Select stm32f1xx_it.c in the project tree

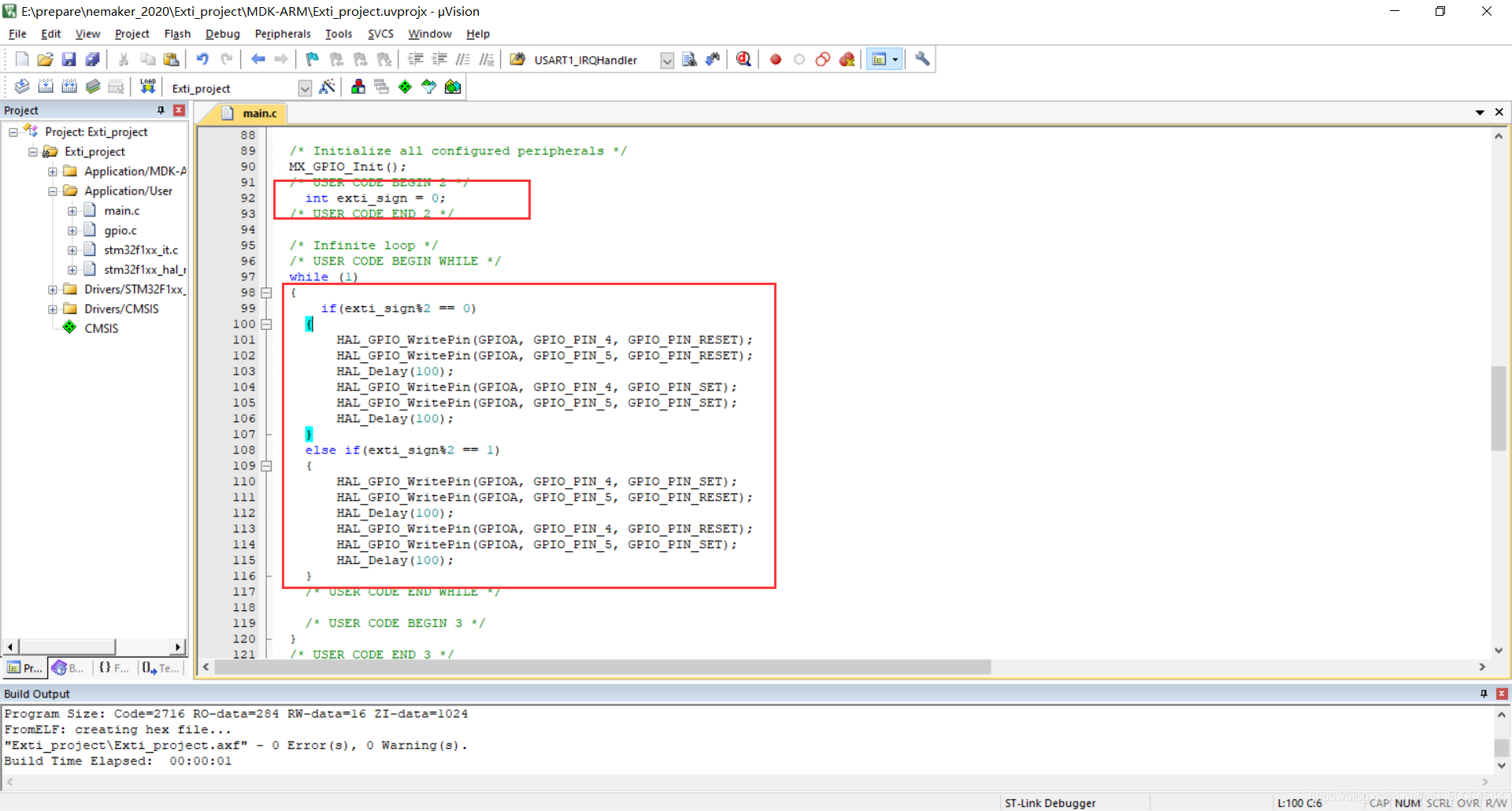tap(141, 250)
